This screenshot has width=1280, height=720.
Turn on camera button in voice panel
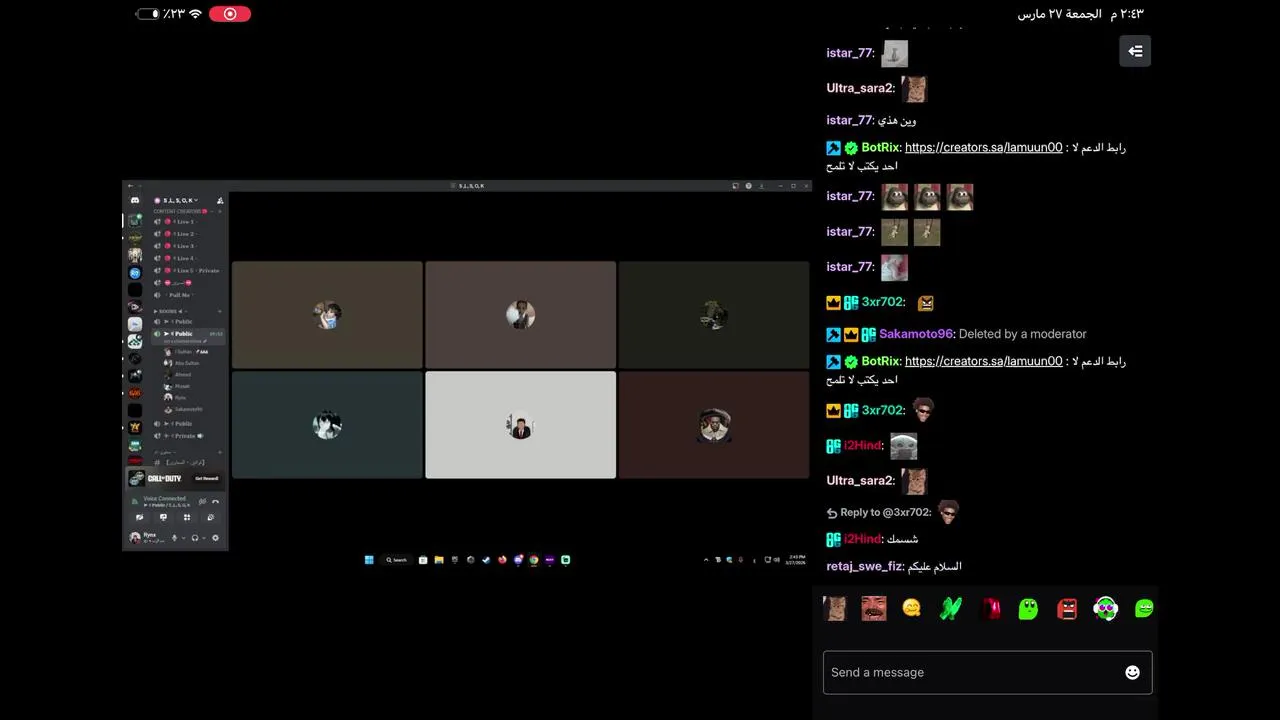coord(139,517)
